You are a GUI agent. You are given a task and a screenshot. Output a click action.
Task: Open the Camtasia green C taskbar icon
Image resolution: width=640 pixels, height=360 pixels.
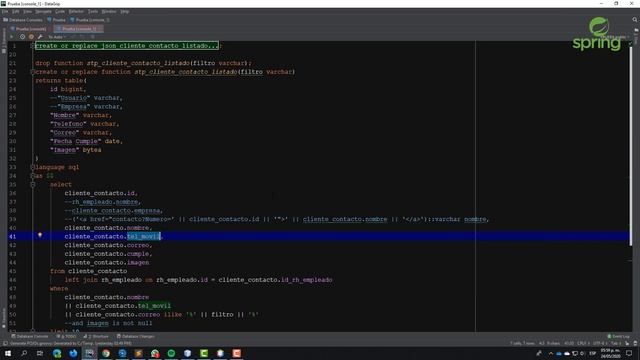tap(204, 353)
